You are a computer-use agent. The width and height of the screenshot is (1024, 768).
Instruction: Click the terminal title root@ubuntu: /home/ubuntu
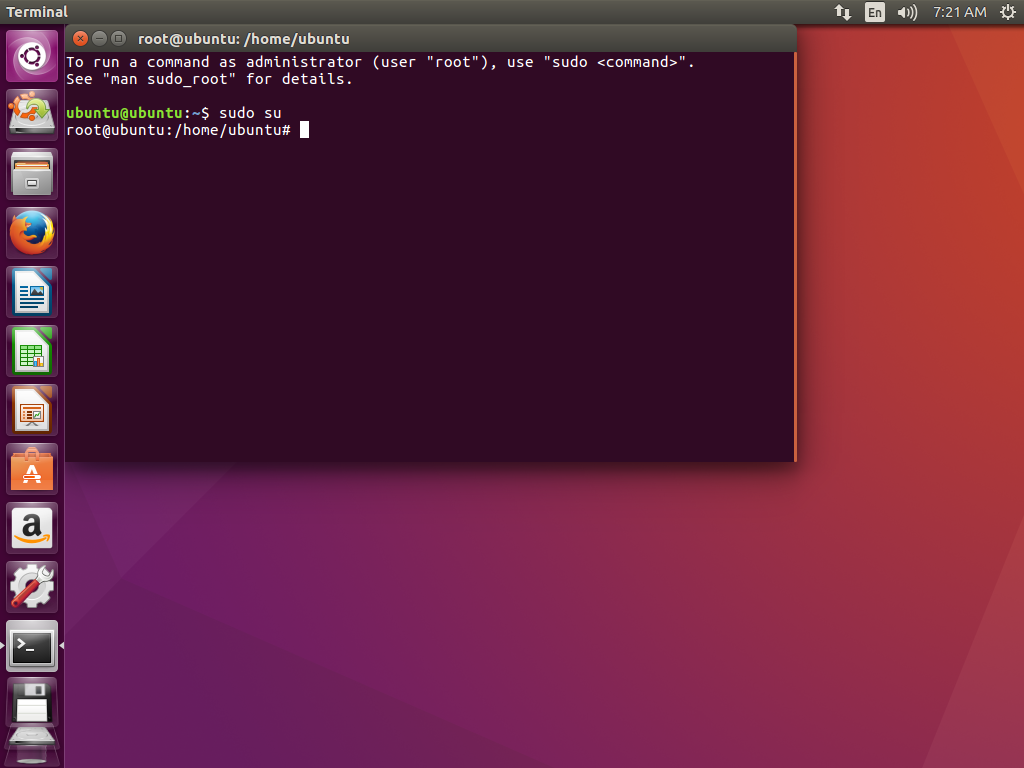[x=244, y=39]
